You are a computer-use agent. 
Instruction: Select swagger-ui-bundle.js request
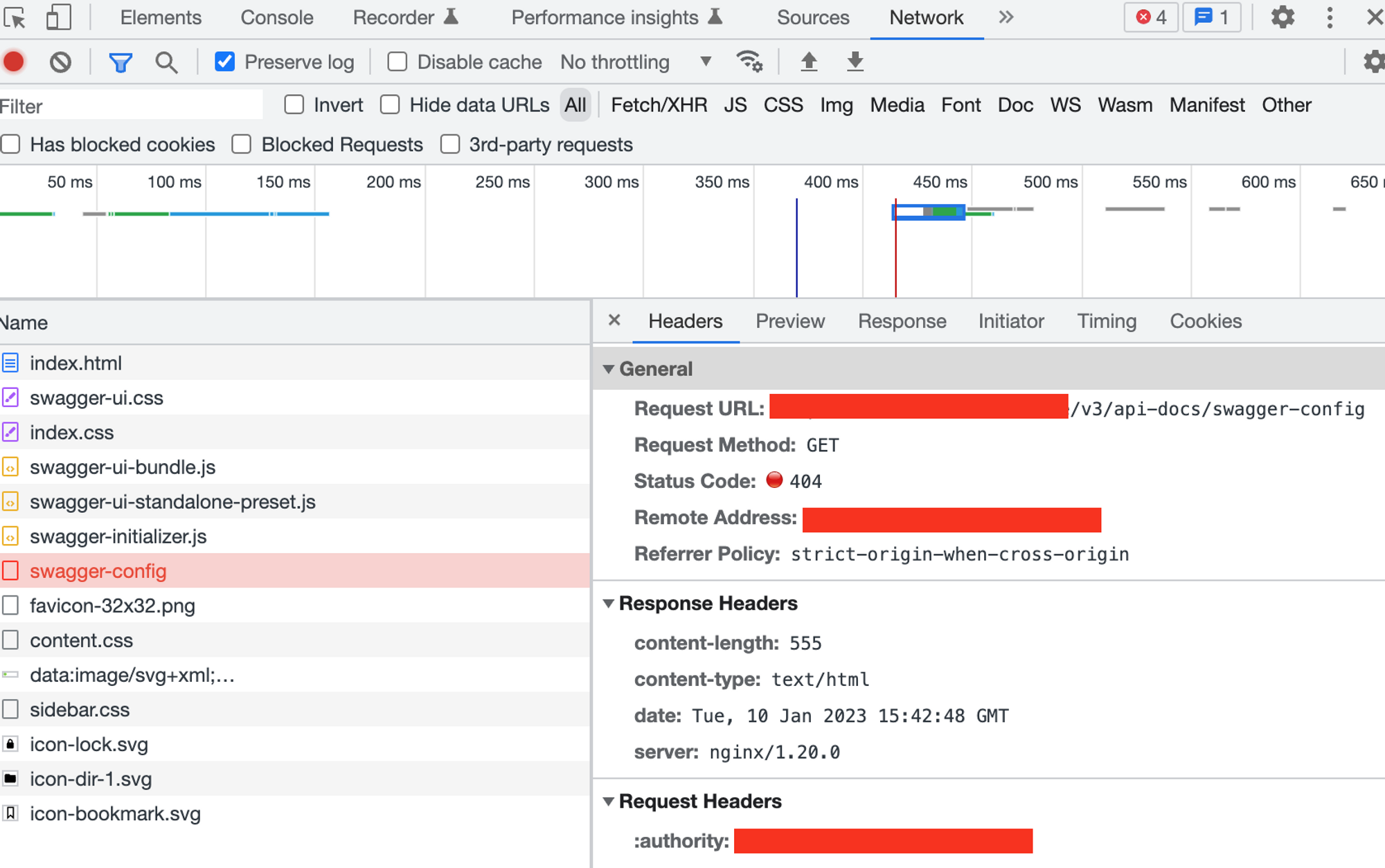[123, 467]
